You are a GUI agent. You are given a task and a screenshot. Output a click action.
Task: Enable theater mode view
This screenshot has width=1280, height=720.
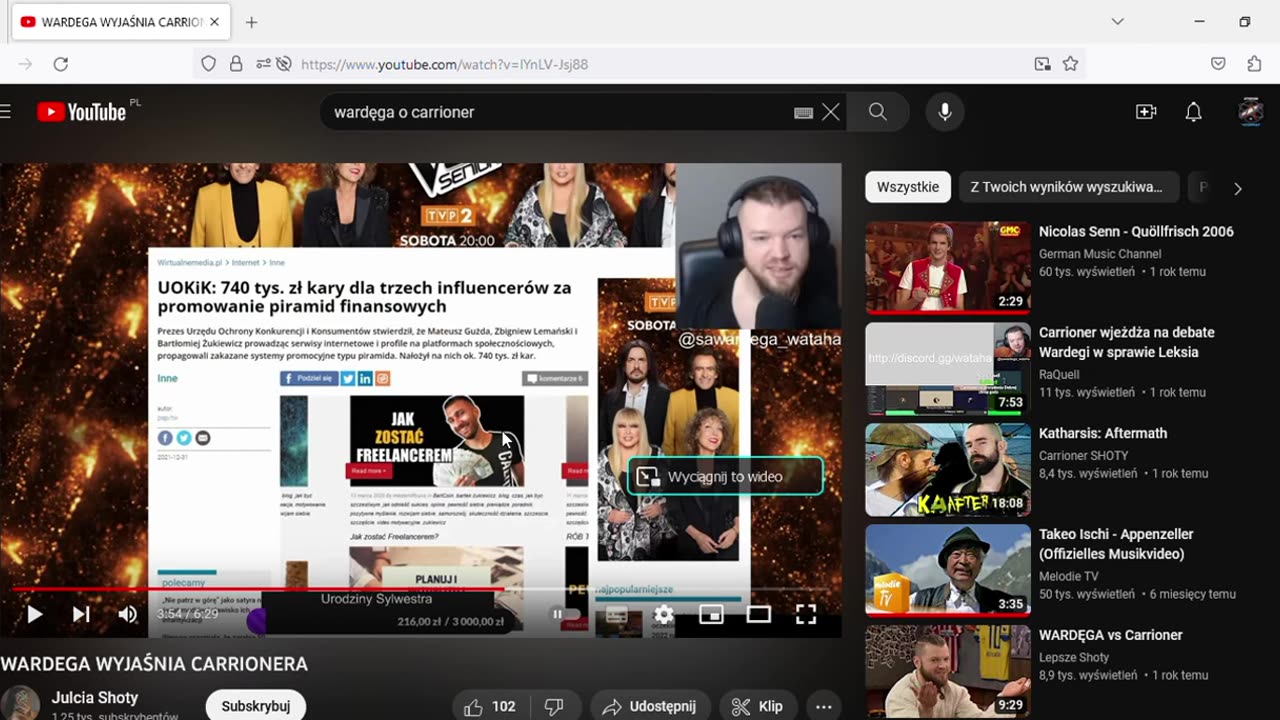759,614
